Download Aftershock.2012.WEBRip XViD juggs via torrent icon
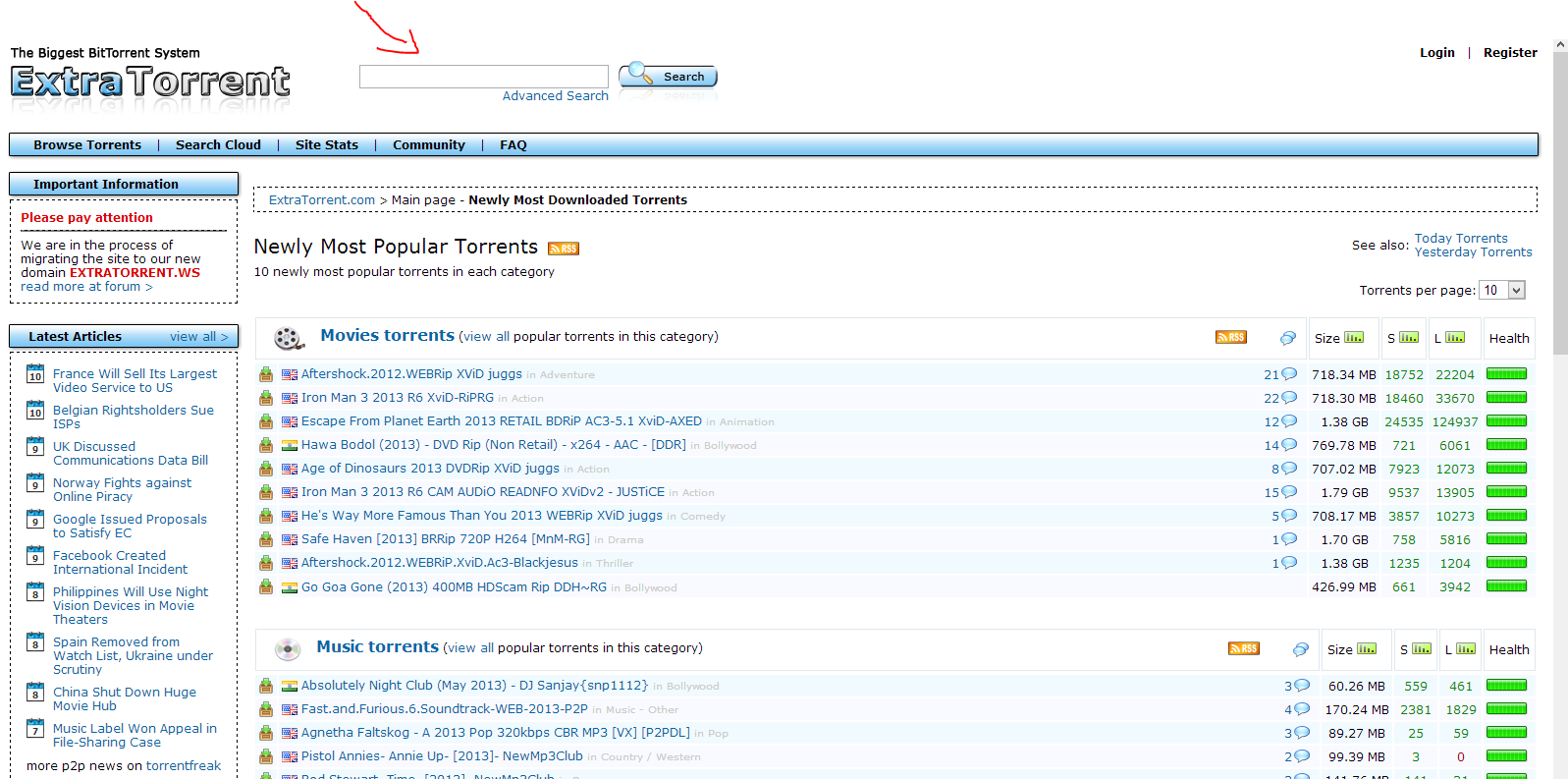The width and height of the screenshot is (1568, 779). coord(266,374)
